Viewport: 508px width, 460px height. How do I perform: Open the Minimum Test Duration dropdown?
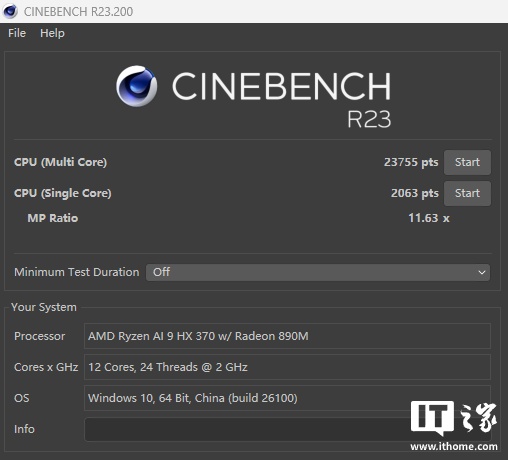tap(318, 272)
